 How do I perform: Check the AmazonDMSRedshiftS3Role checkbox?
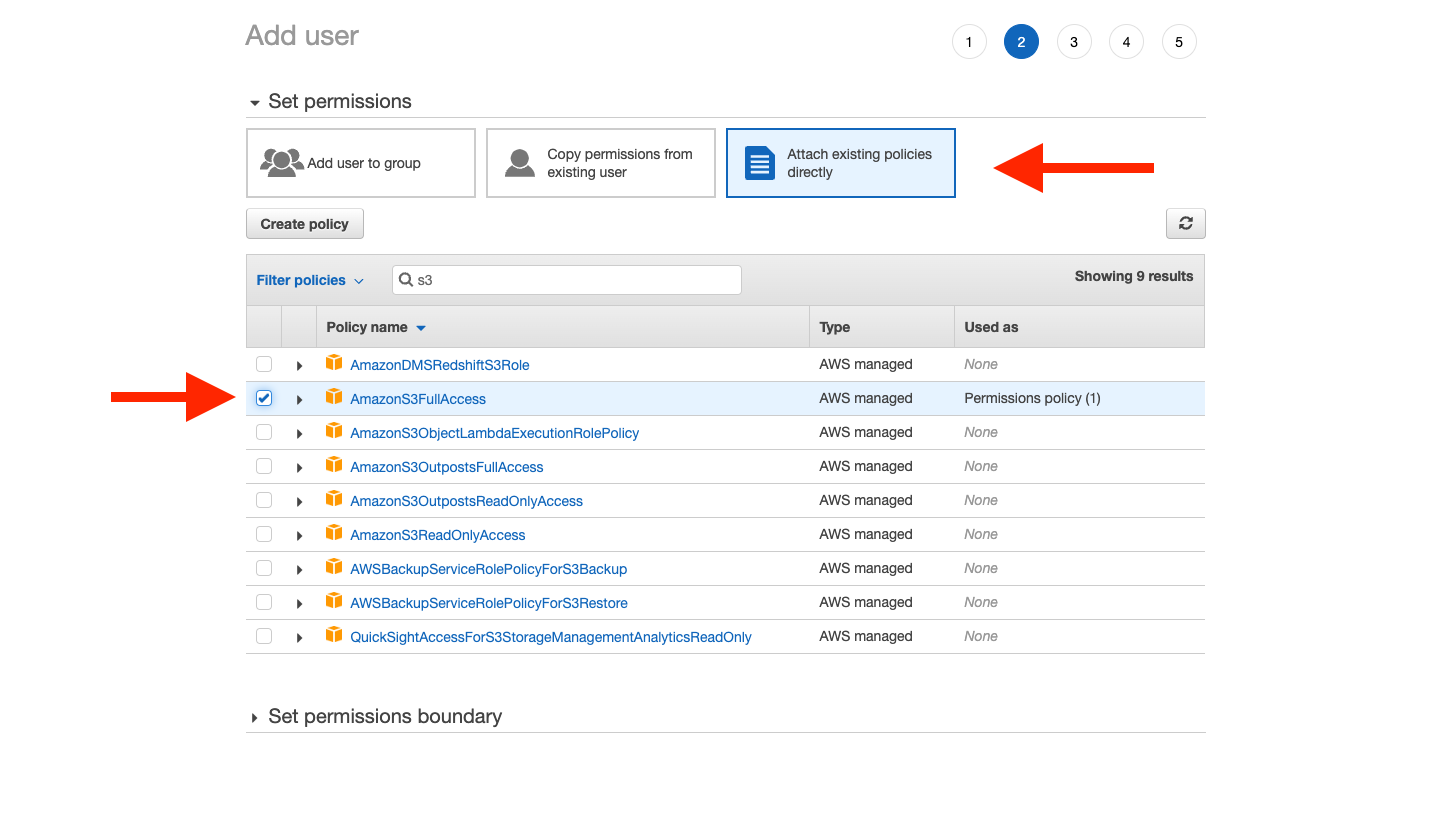[x=264, y=364]
